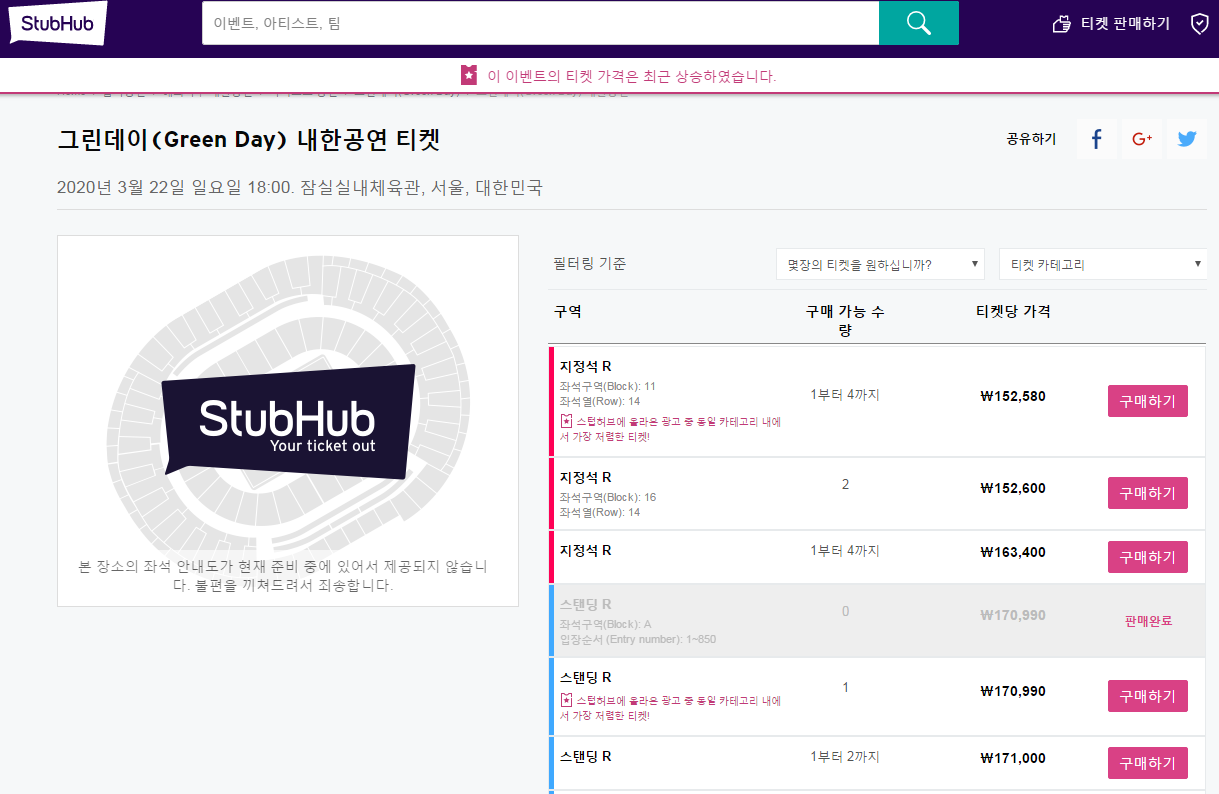Click 티켓 판매하기 link
This screenshot has width=1219, height=794.
tap(1125, 24)
